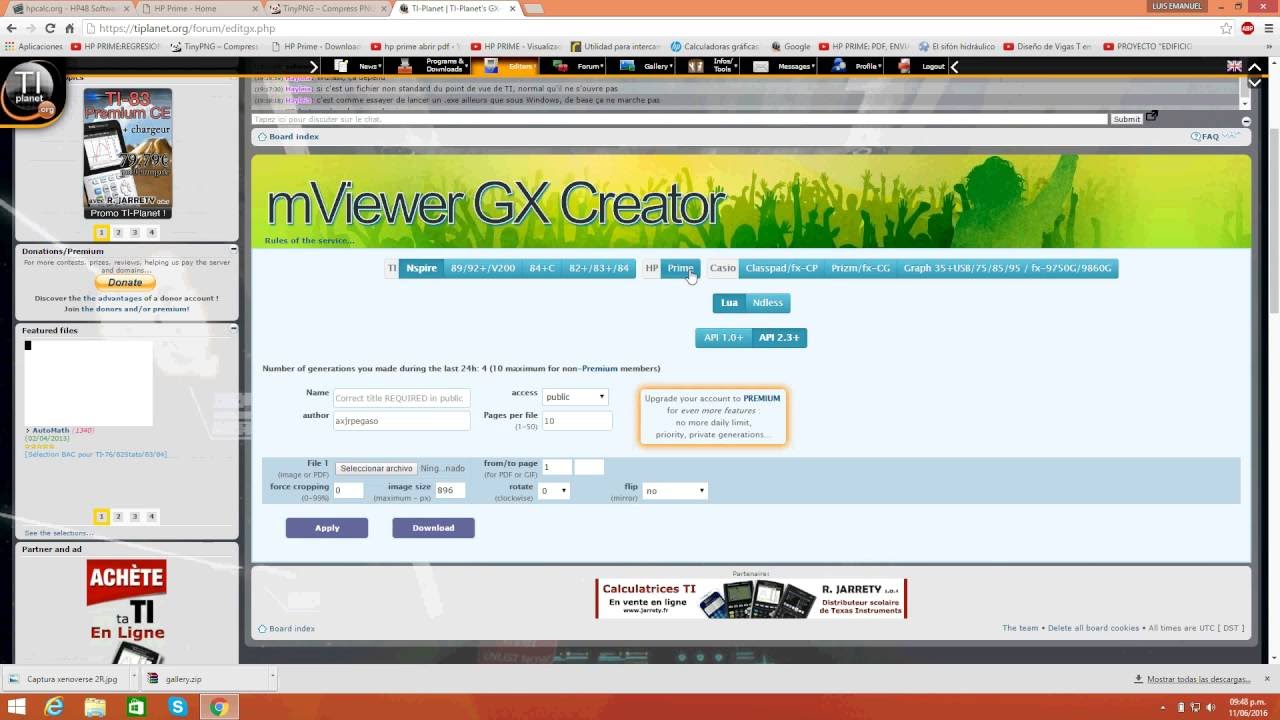Choose the 84+C calculator model
Screen dimensions: 1280x720
coord(542,268)
